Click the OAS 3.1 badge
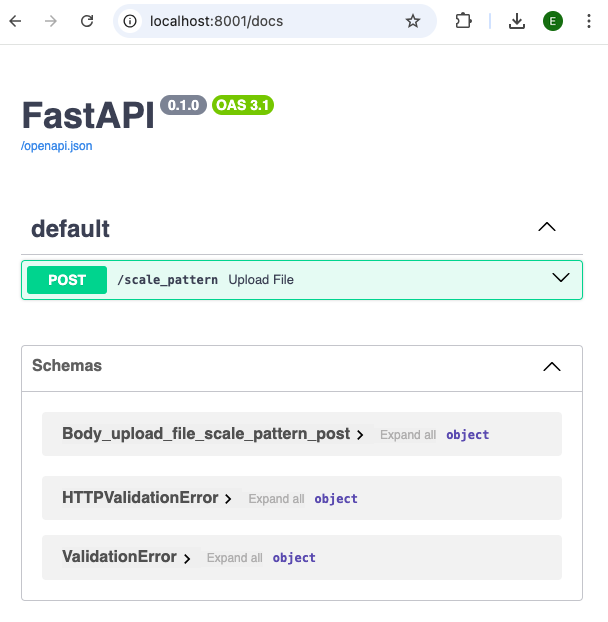This screenshot has width=608, height=622. (x=243, y=105)
